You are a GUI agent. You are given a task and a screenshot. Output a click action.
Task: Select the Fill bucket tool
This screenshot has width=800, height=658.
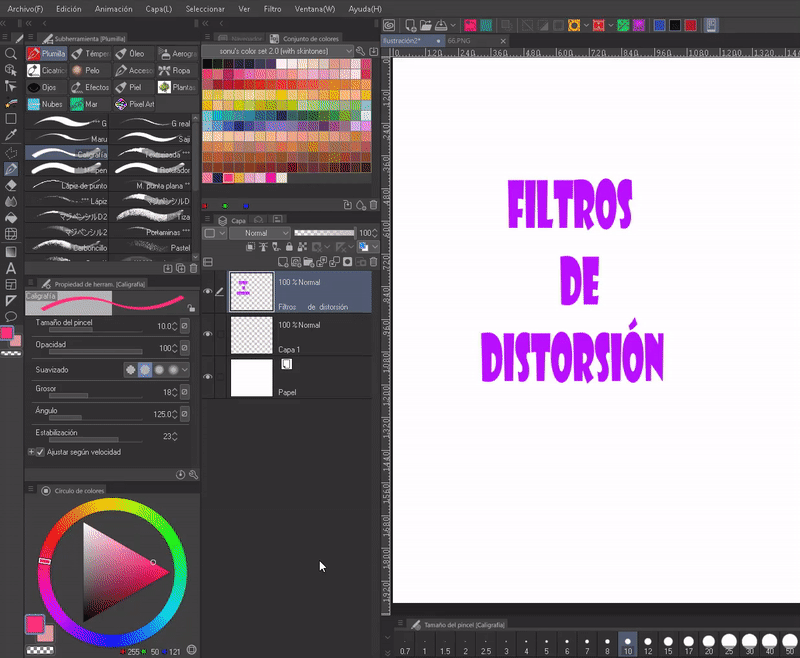[11, 218]
